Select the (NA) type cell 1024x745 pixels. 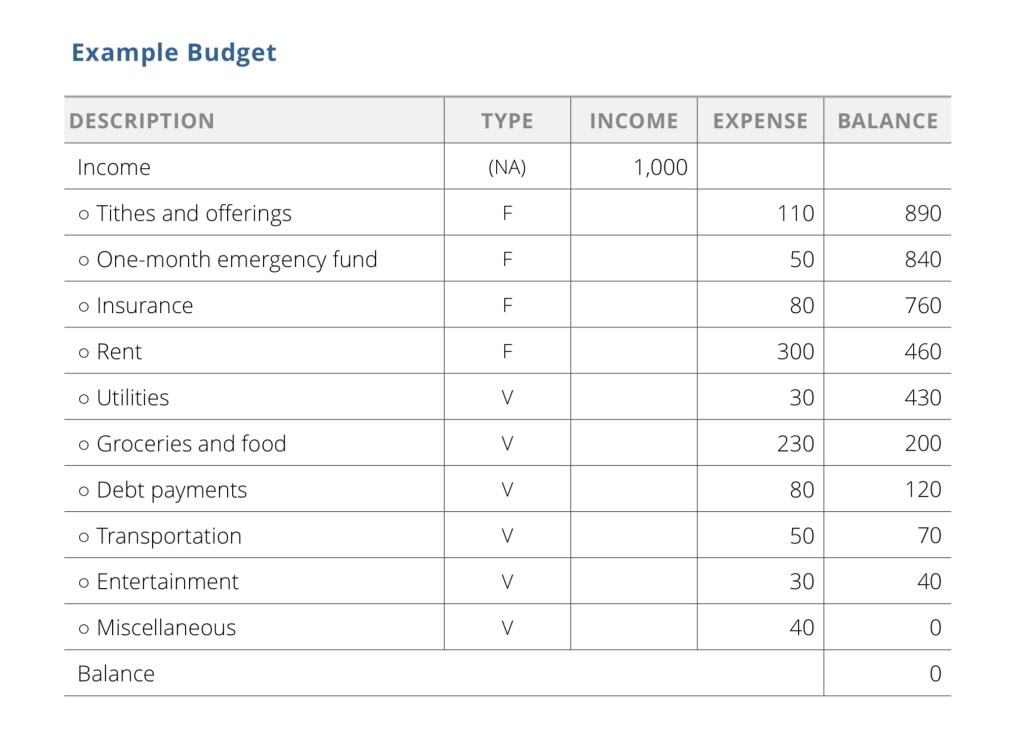(507, 168)
